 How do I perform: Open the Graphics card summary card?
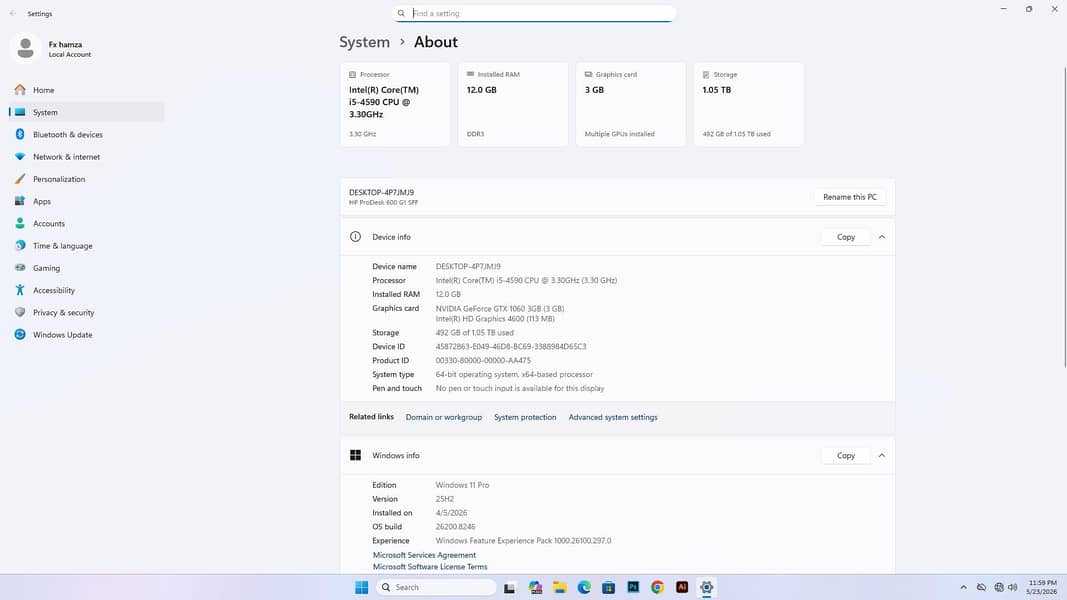coord(631,104)
